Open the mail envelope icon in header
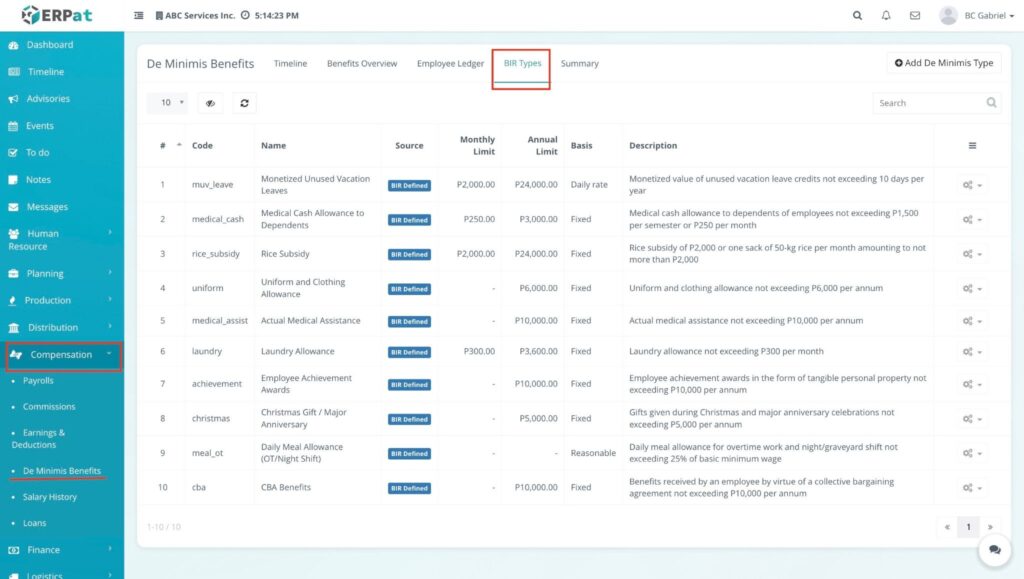Image resolution: width=1024 pixels, height=579 pixels. coord(914,16)
